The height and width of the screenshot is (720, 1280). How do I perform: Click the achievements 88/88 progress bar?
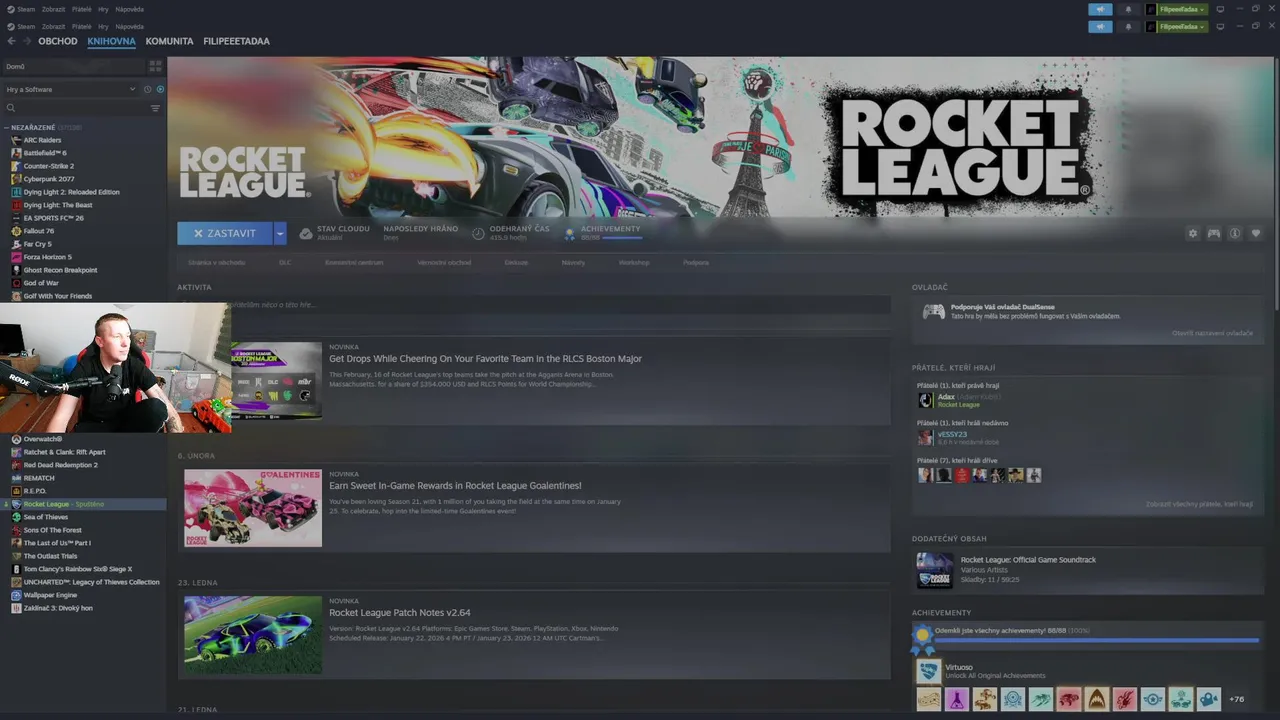(x=1097, y=640)
